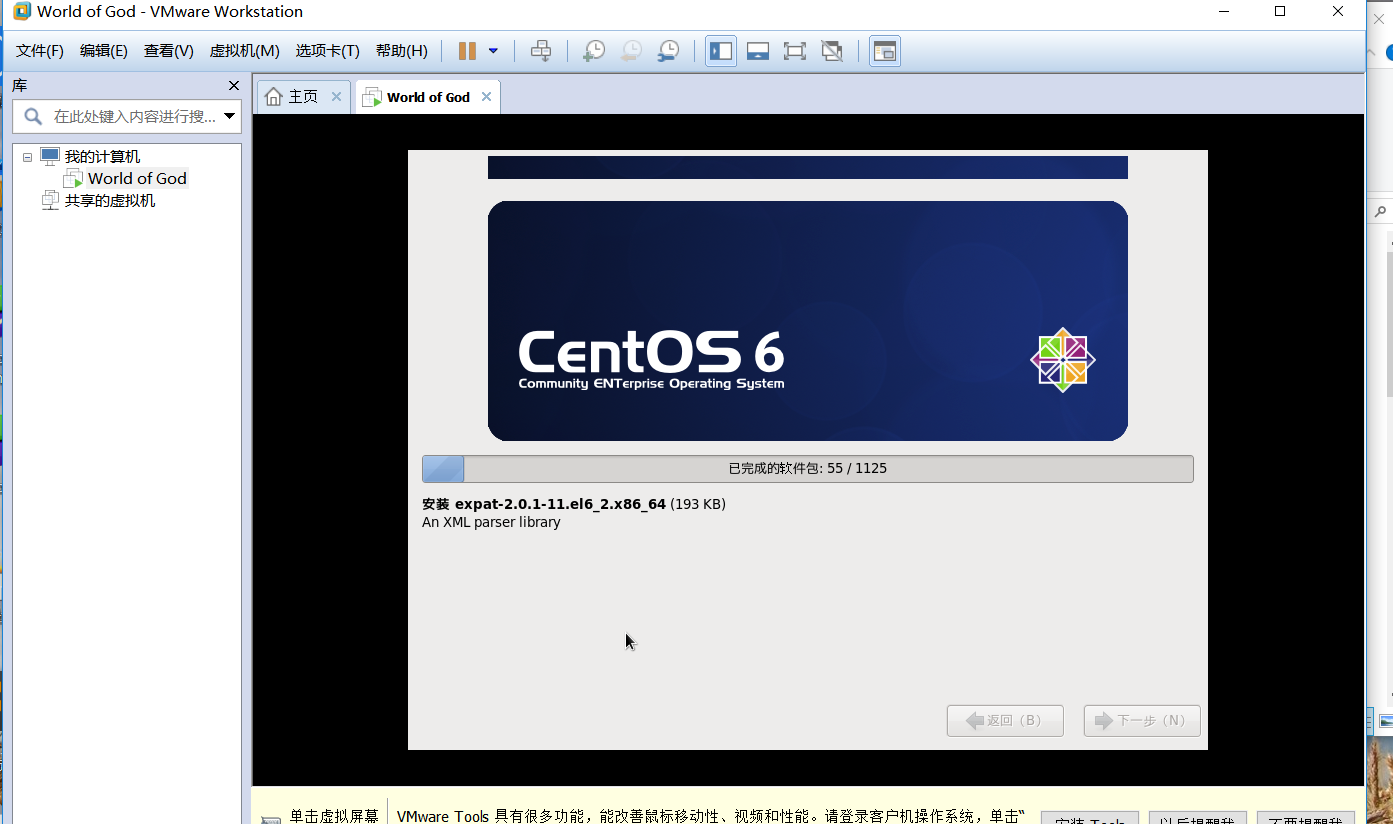Switch to the 主页 tab

303,97
